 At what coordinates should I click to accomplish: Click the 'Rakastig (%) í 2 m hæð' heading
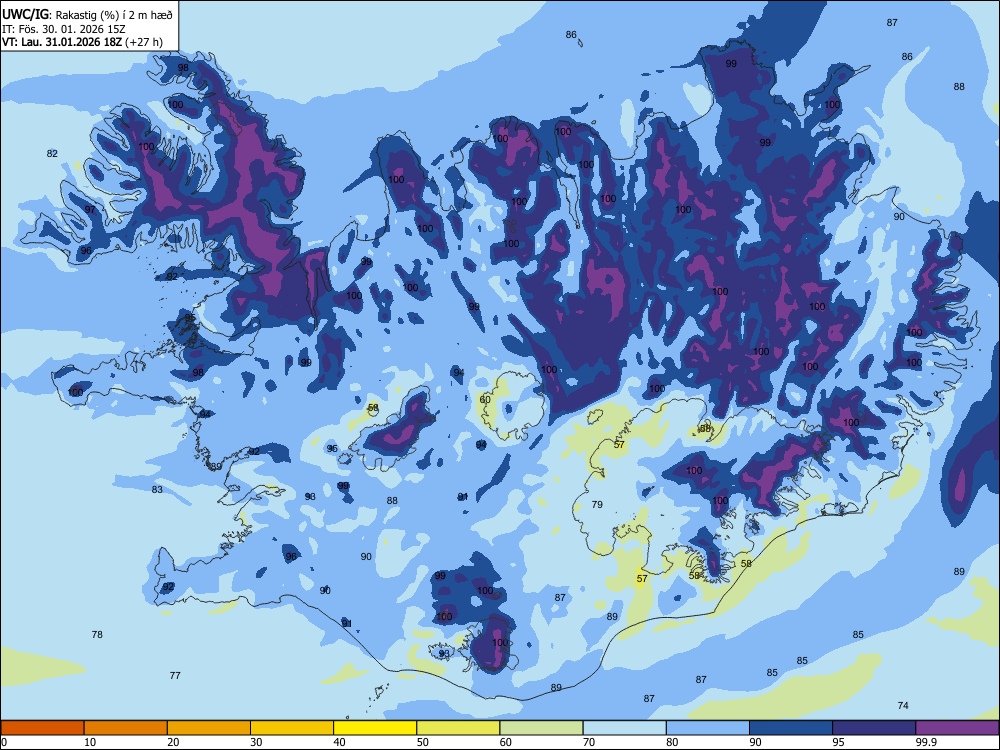[x=114, y=15]
